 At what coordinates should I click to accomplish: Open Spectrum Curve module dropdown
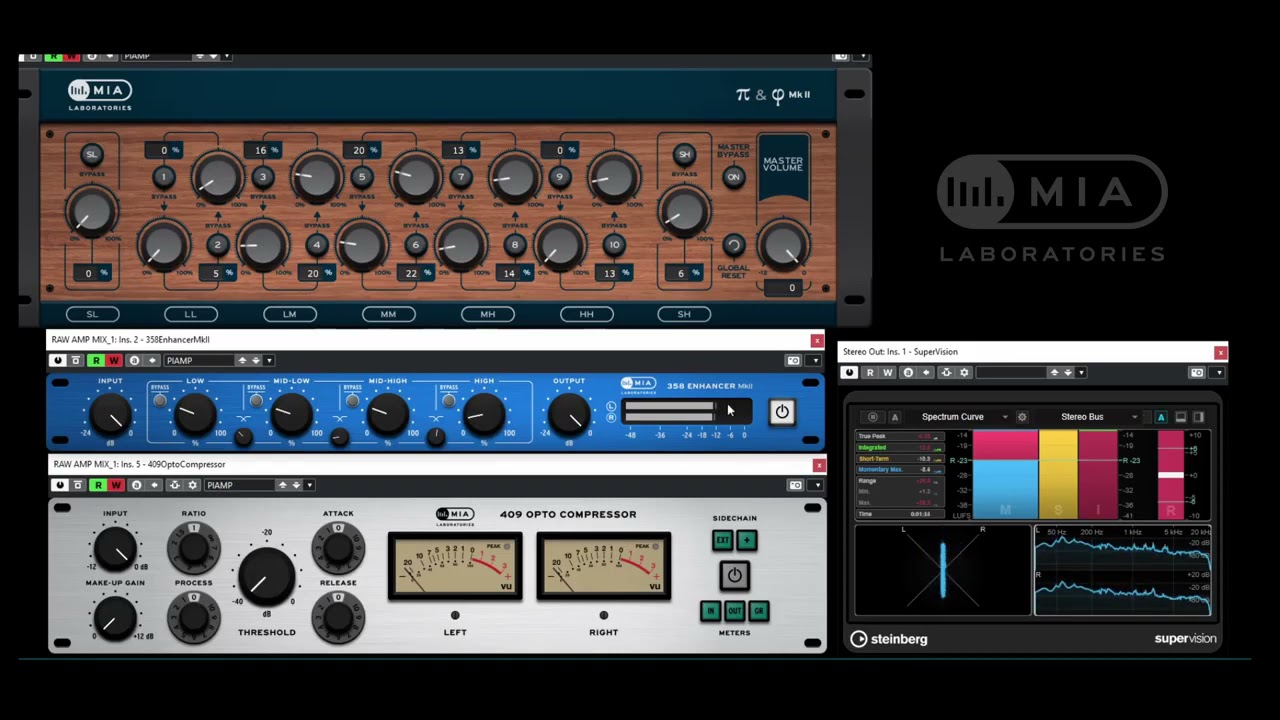1005,417
